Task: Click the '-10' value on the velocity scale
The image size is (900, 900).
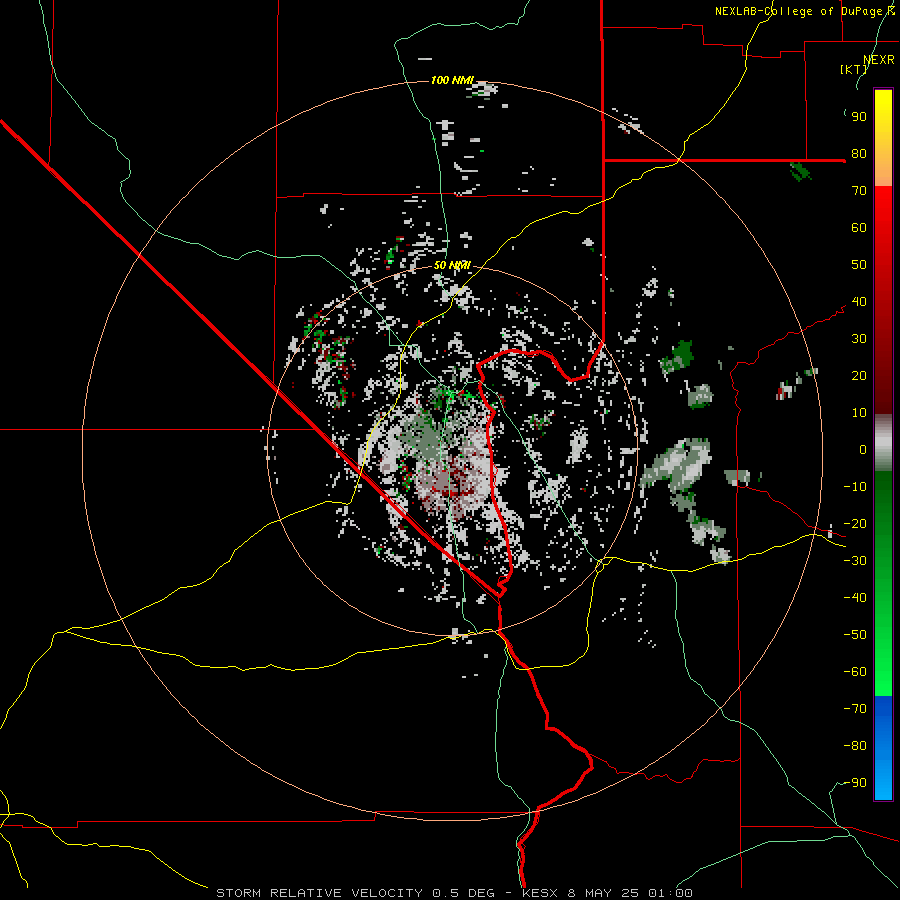Action: click(x=855, y=487)
